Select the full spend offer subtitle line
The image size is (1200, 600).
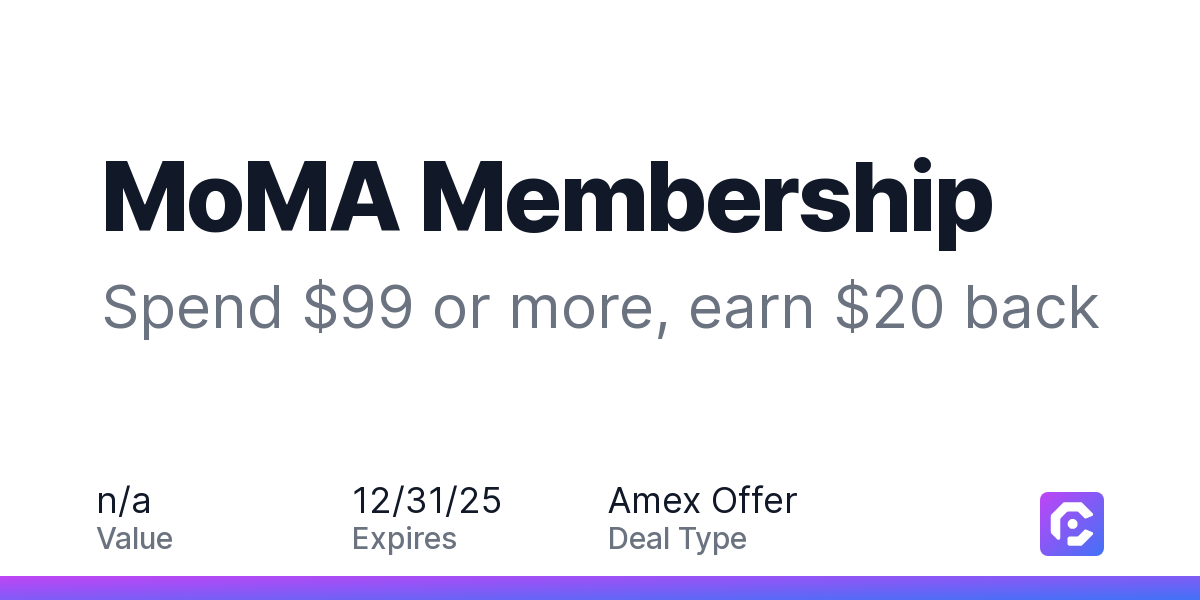(x=600, y=307)
